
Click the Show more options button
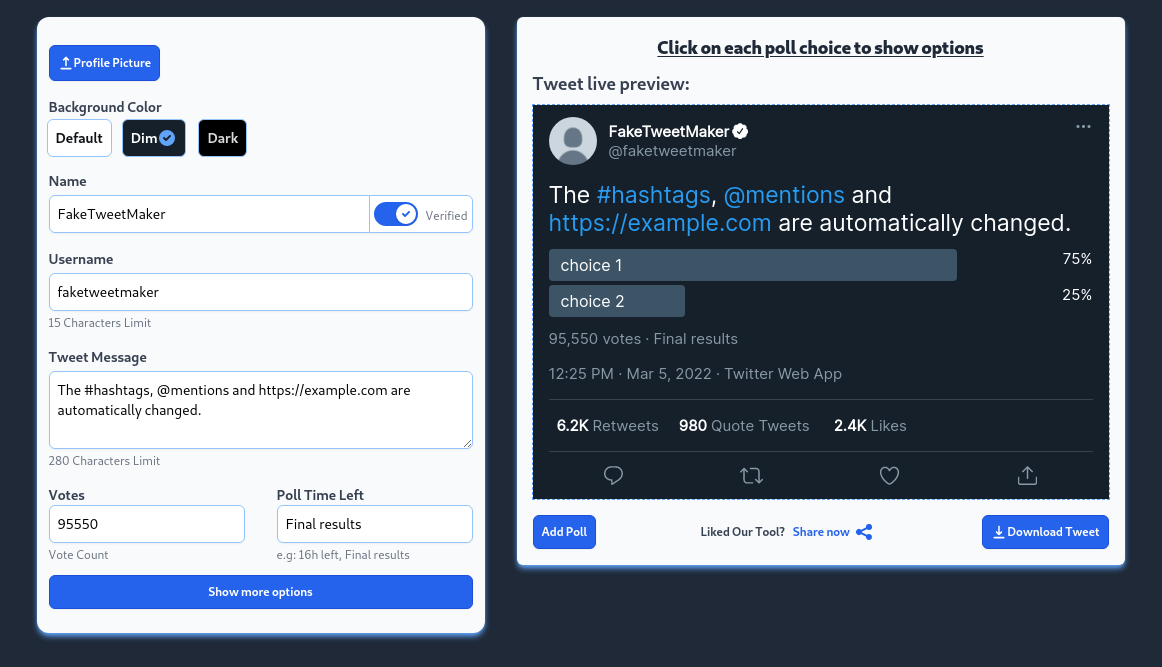point(260,591)
